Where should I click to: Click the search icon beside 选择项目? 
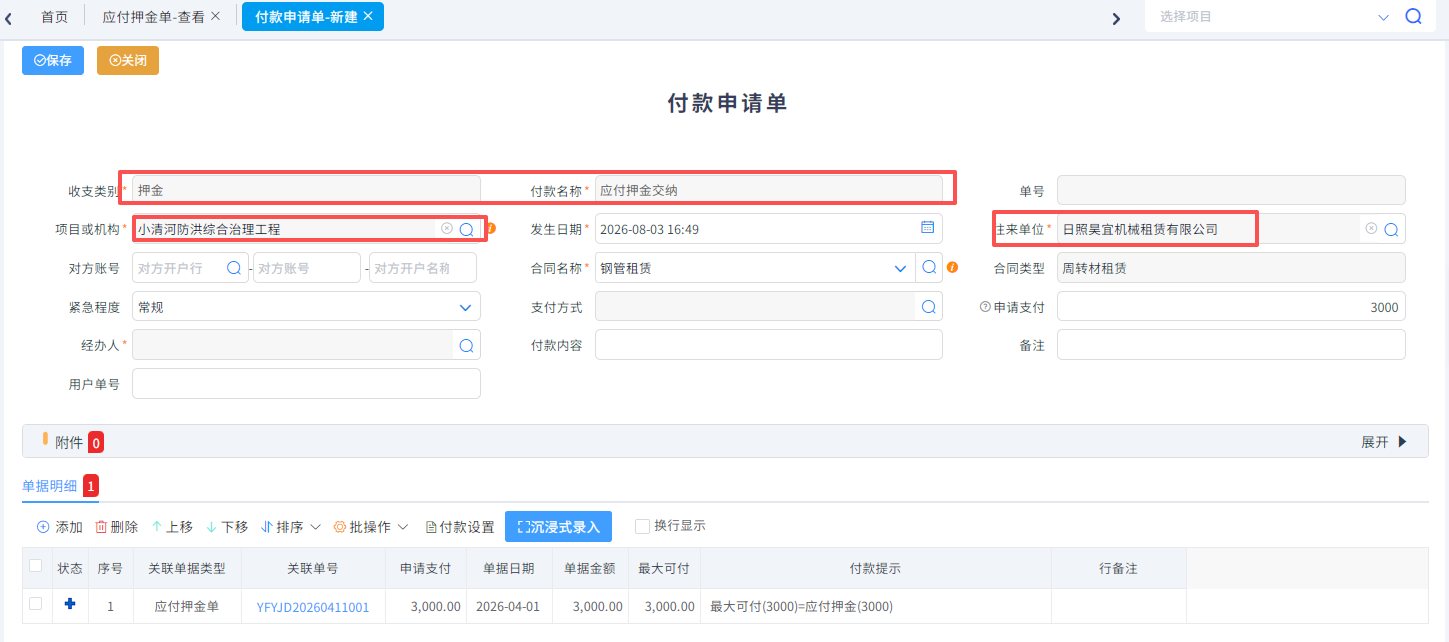pyautogui.click(x=1413, y=17)
